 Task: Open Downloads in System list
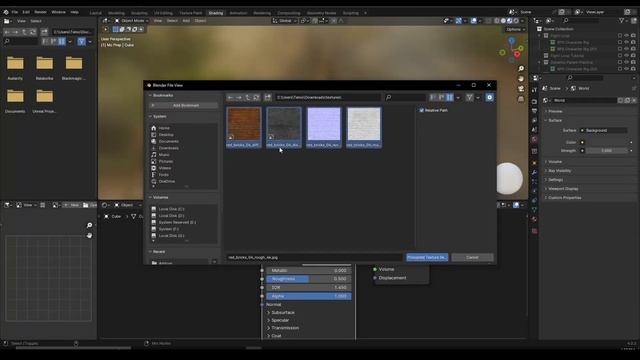(168, 148)
